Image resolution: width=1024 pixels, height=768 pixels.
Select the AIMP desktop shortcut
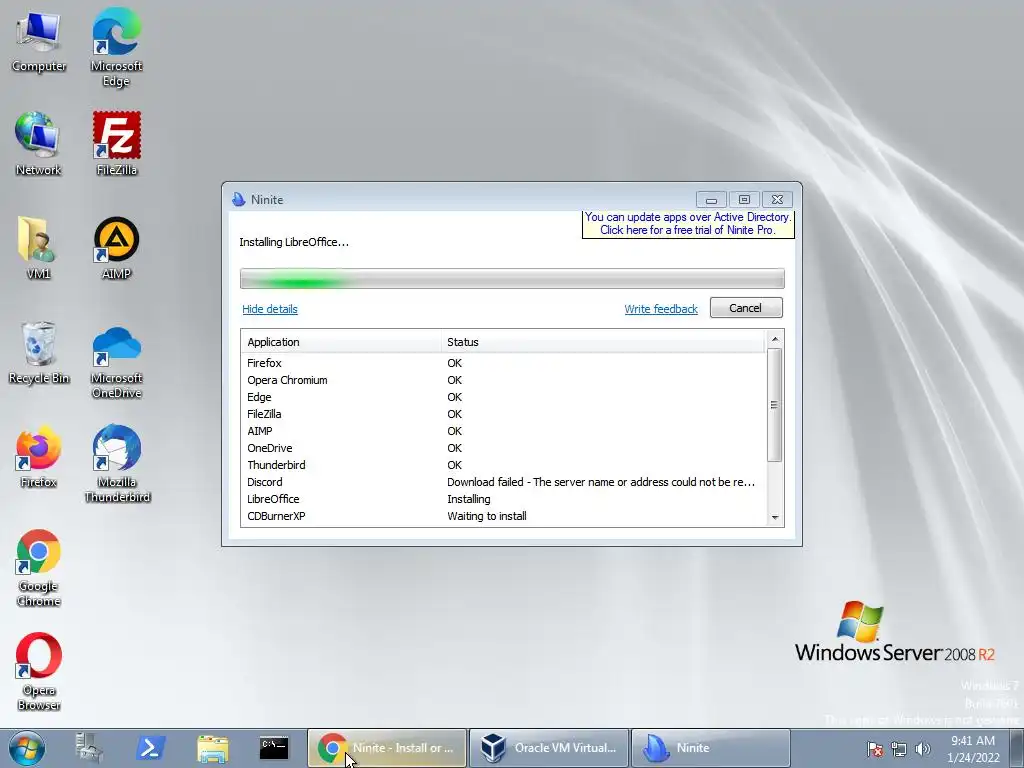116,248
